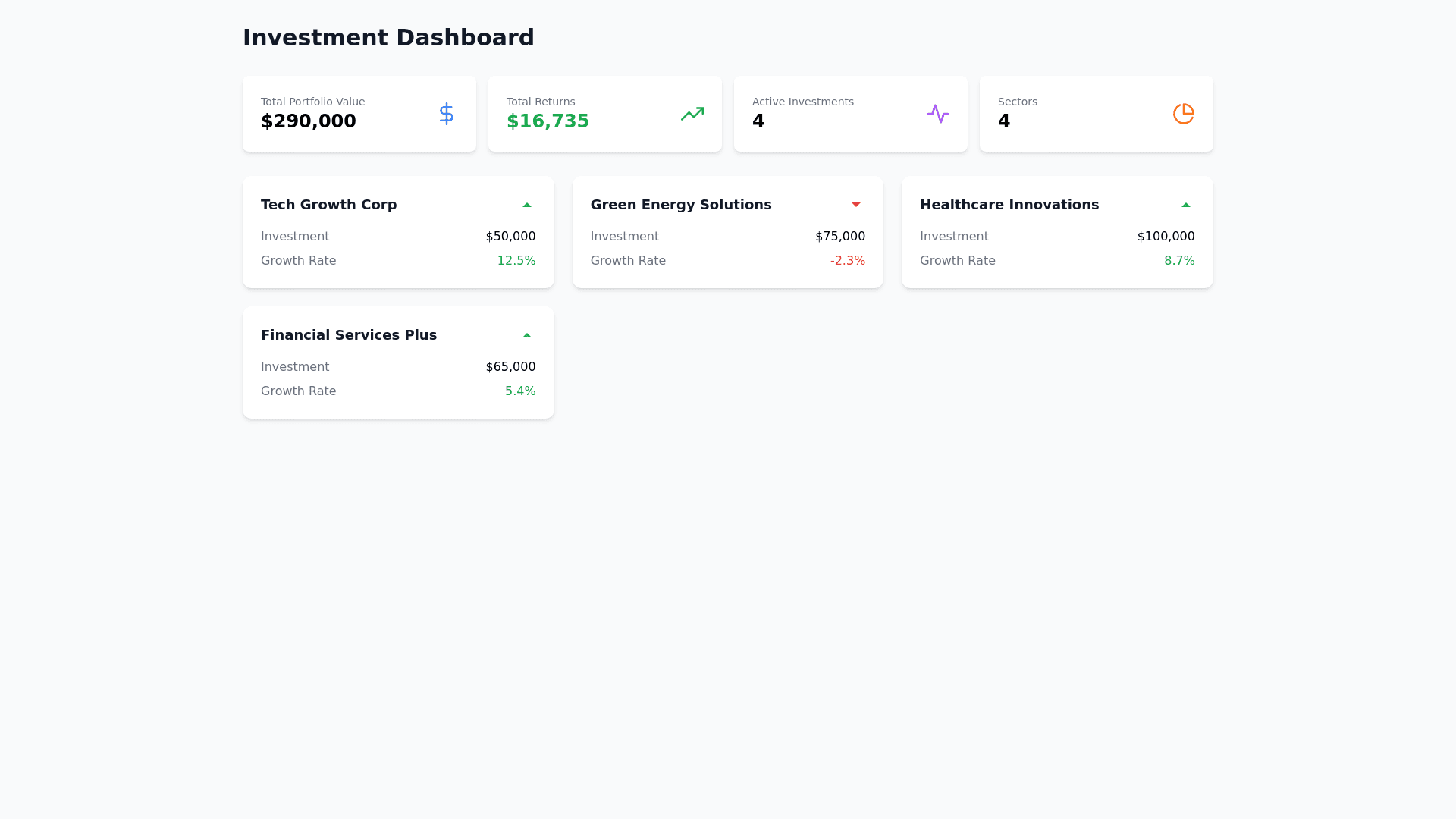
Task: Click the 12.5% growth rate value
Action: click(516, 261)
